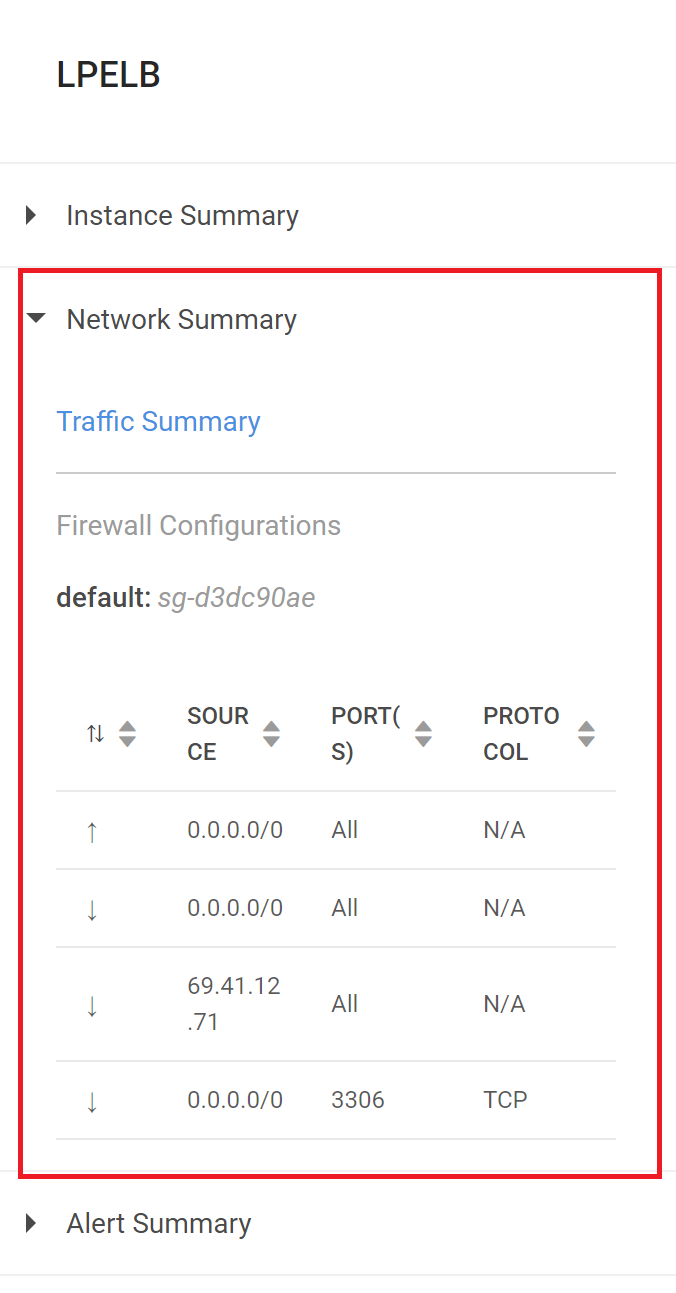Sort table by SOURCE column
This screenshot has height=1293, width=676.
(x=271, y=734)
